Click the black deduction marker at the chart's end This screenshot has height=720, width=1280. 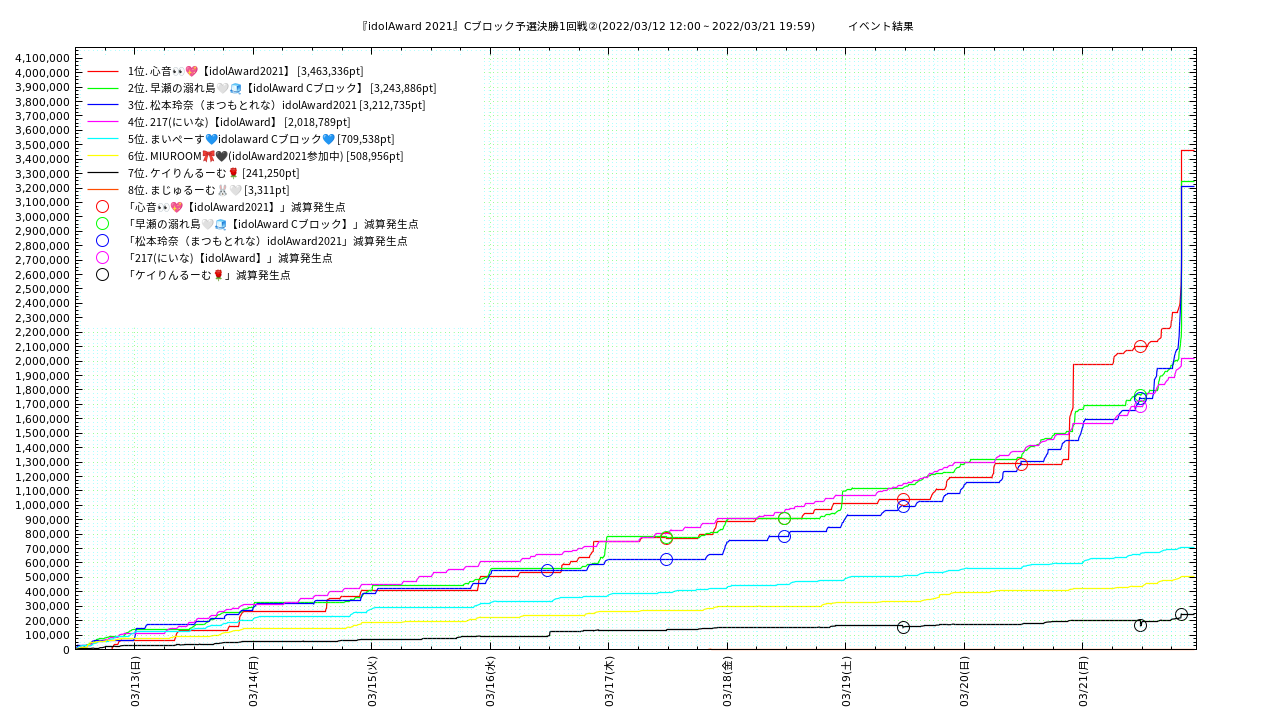(1181, 614)
